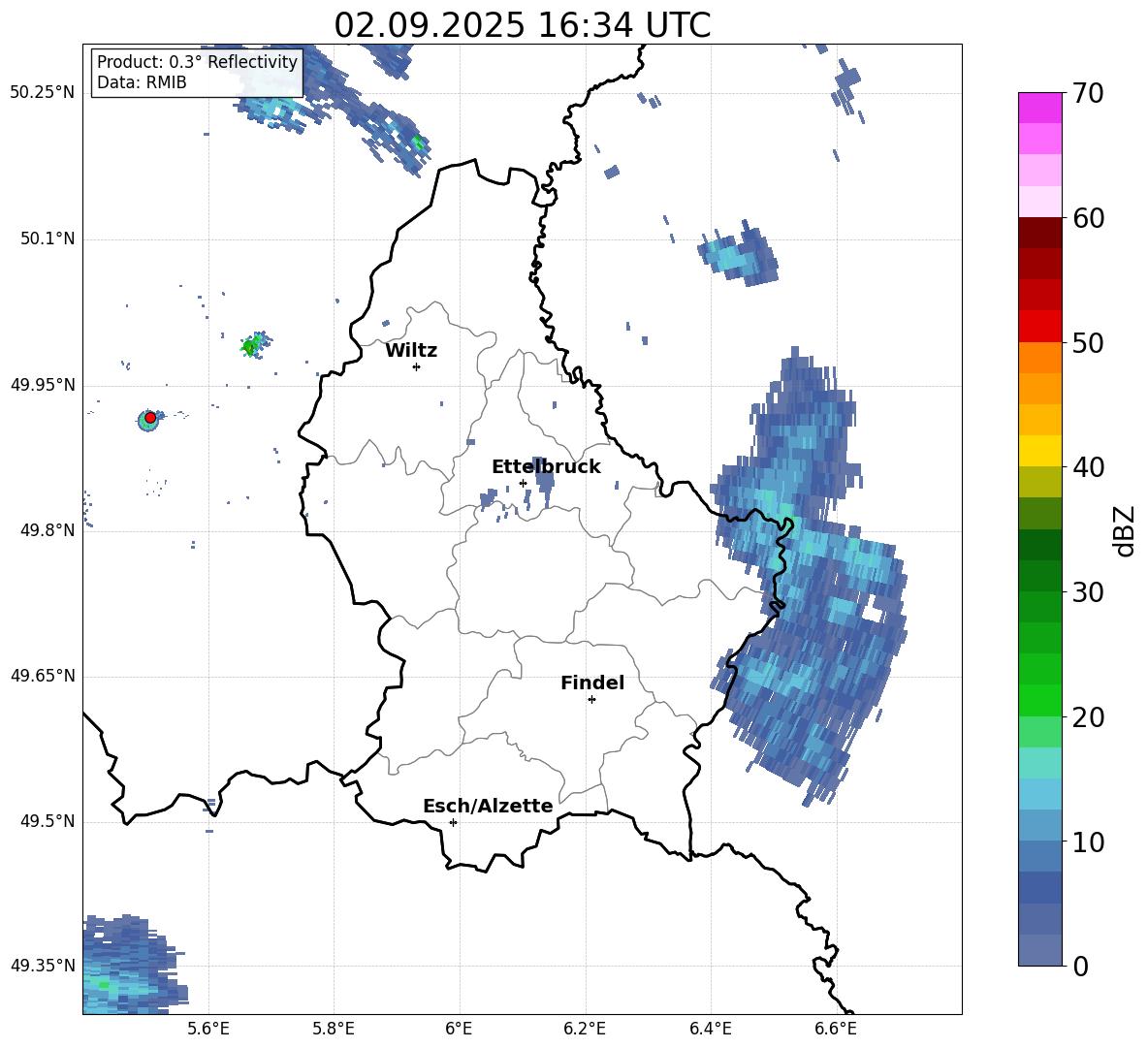1148x1048 pixels.
Task: Click the 30 value on colorbar
Action: [1088, 592]
